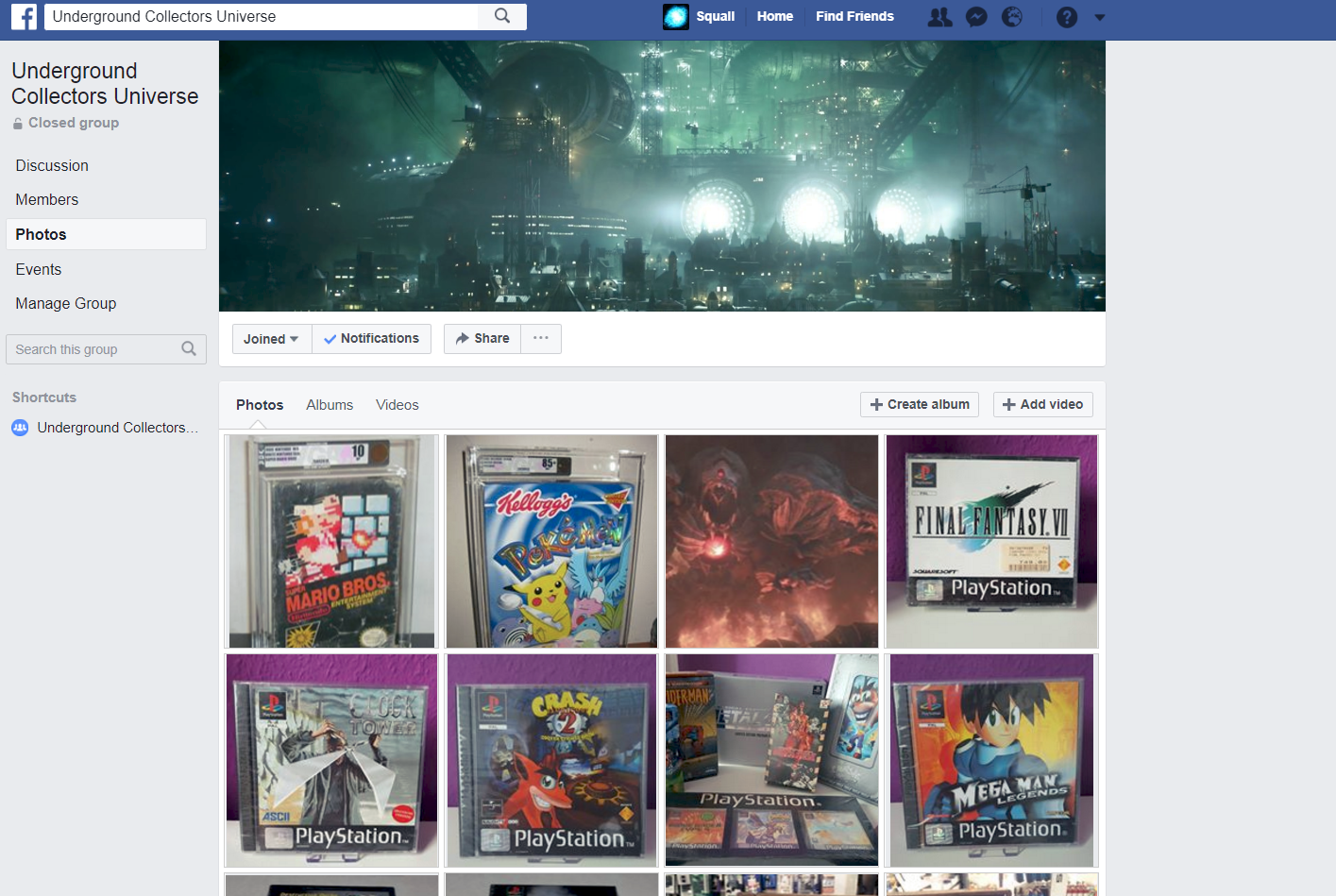The height and width of the screenshot is (896, 1336).
Task: Open the Clock Tower PlayStation game photo
Action: click(x=331, y=760)
